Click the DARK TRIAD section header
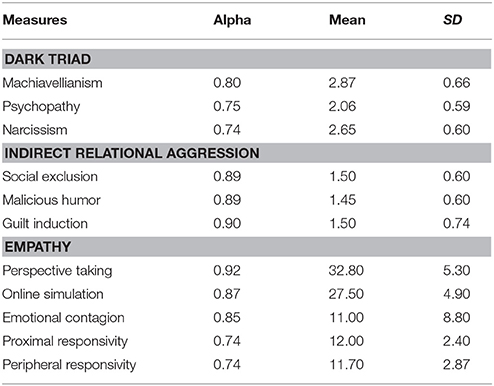Image resolution: width=494 pixels, height=386 pixels. (x=247, y=59)
